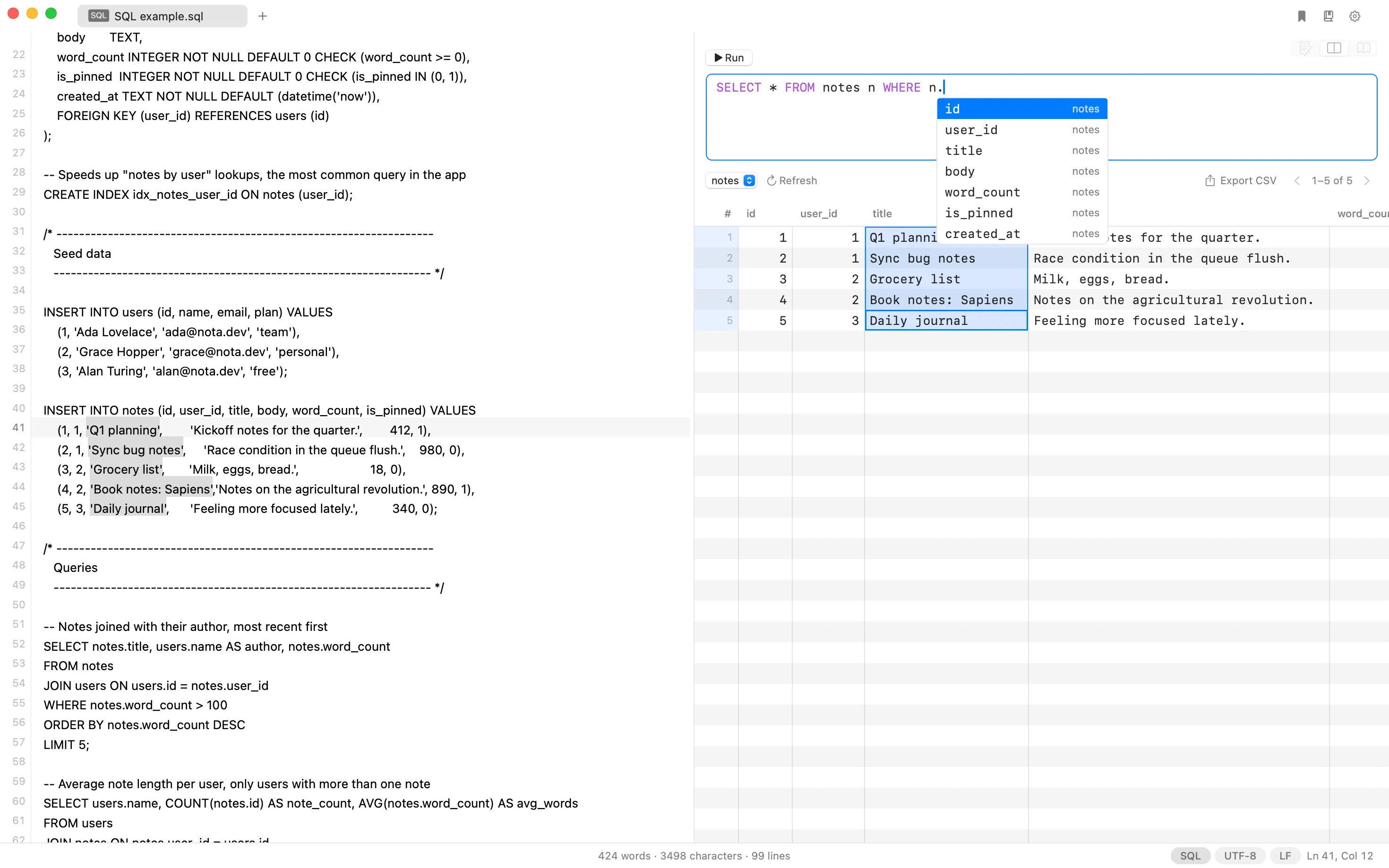Click the CREATE INDEX idx_notes_user_id line
The height and width of the screenshot is (868, 1389).
pos(198,195)
